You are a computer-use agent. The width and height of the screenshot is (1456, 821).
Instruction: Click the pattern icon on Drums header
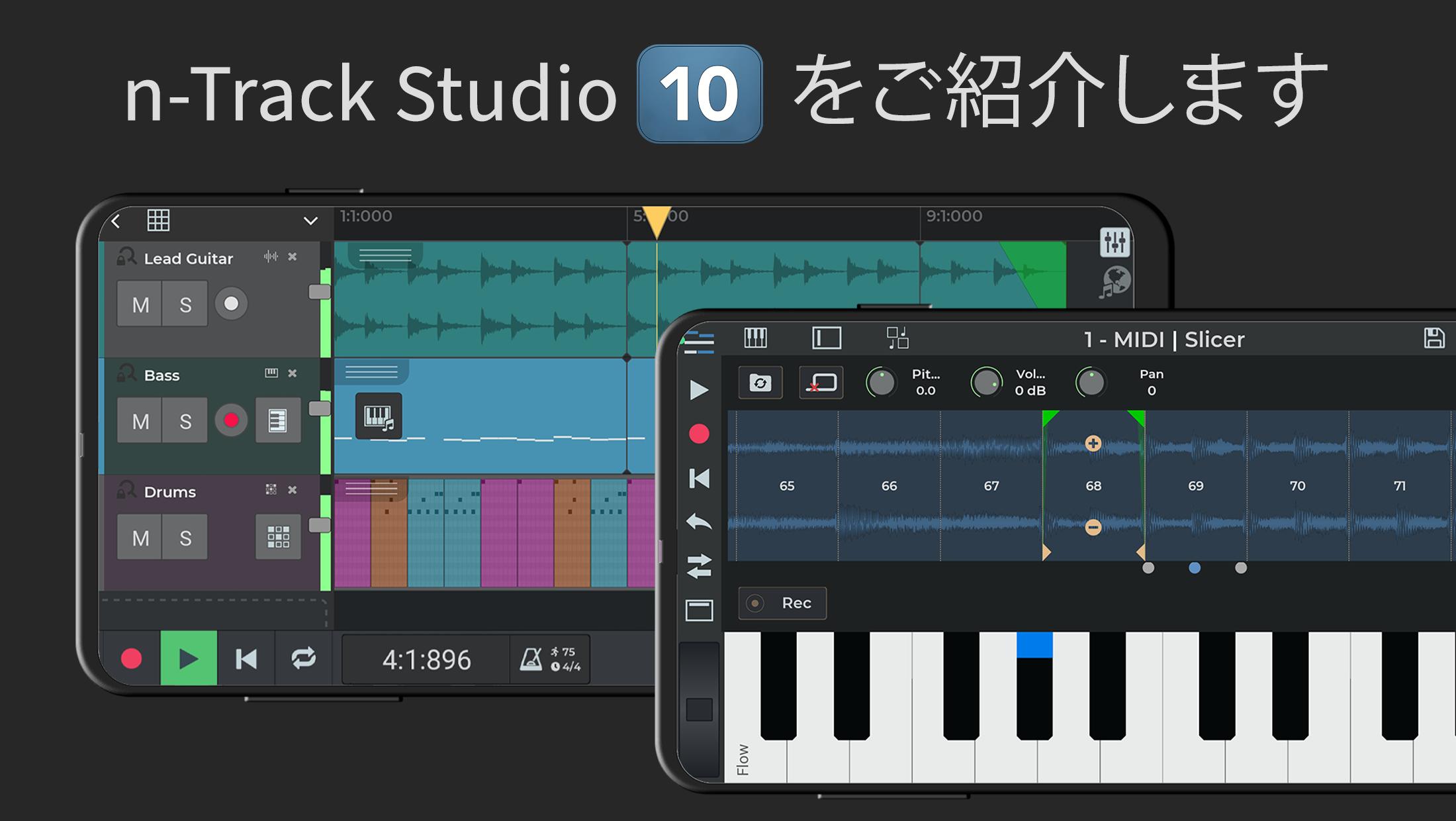pos(271,490)
